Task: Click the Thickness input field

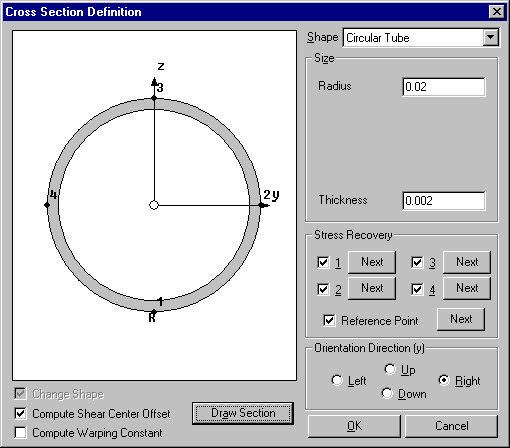Action: pos(444,201)
